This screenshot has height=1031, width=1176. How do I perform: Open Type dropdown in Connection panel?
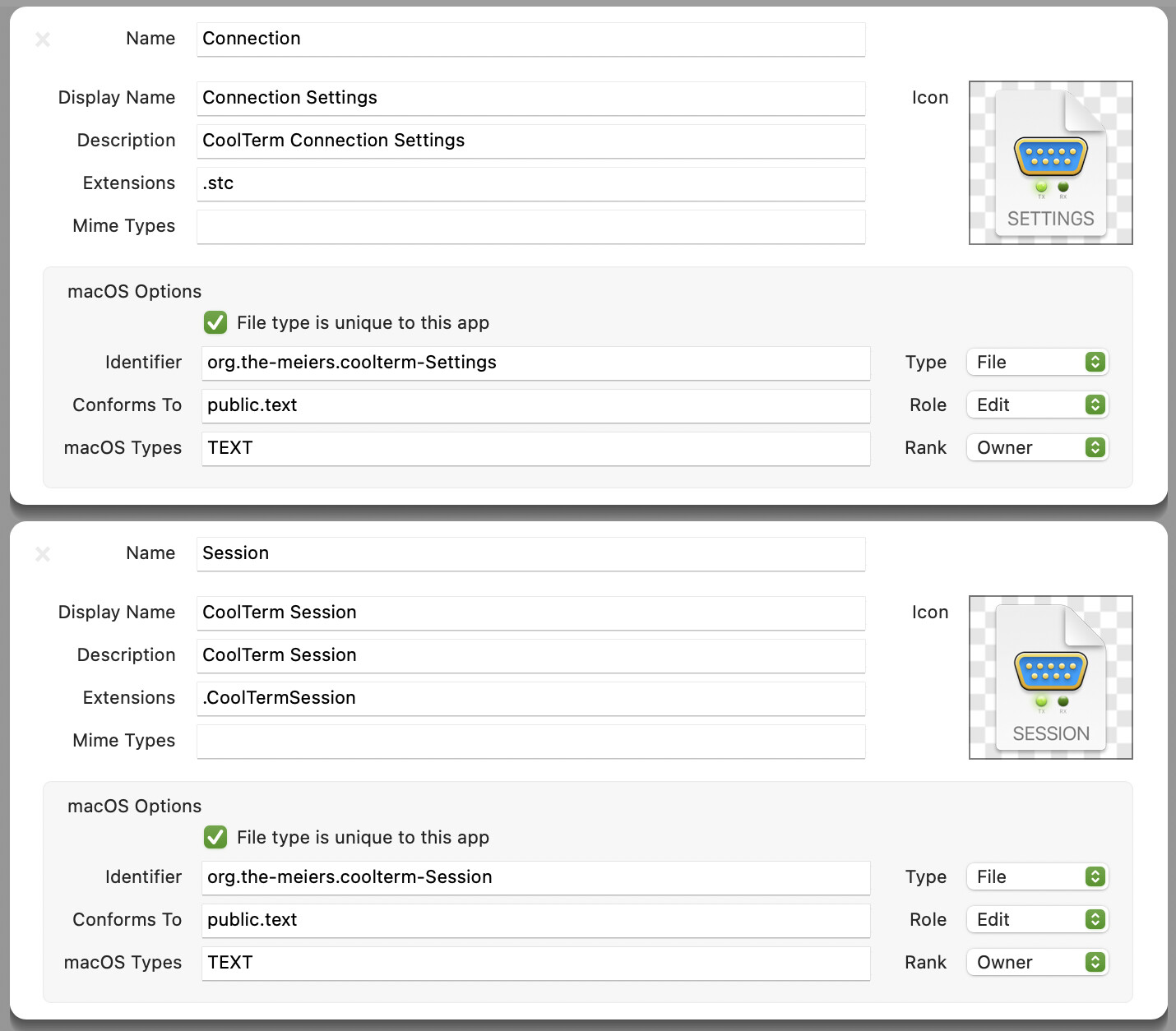tap(1038, 362)
